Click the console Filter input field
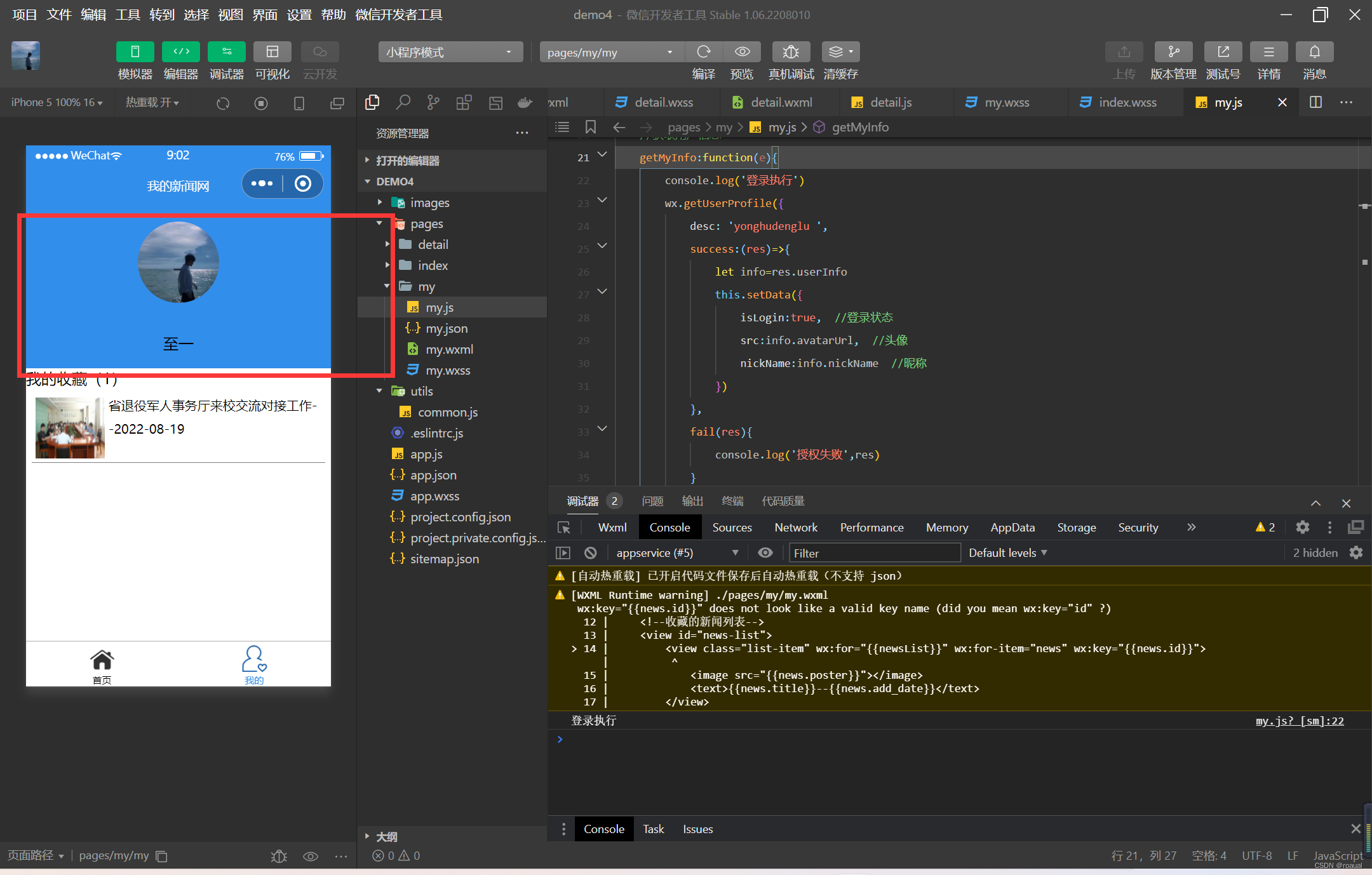 (x=874, y=553)
